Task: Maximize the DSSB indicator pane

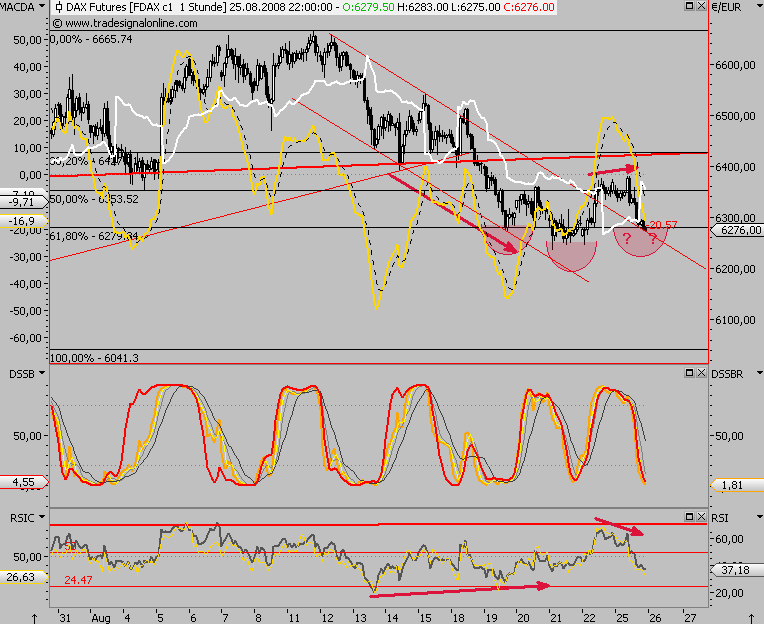Action: pyautogui.click(x=688, y=372)
